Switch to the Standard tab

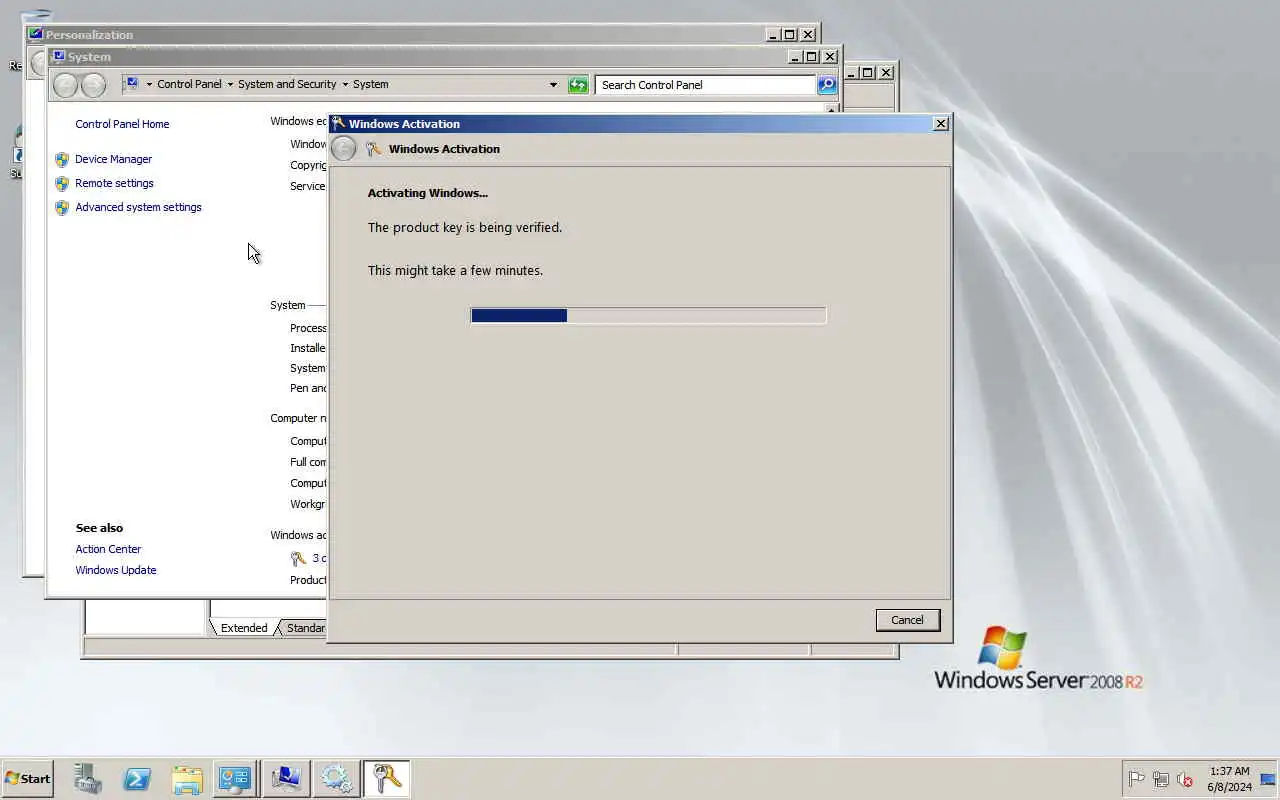[304, 628]
